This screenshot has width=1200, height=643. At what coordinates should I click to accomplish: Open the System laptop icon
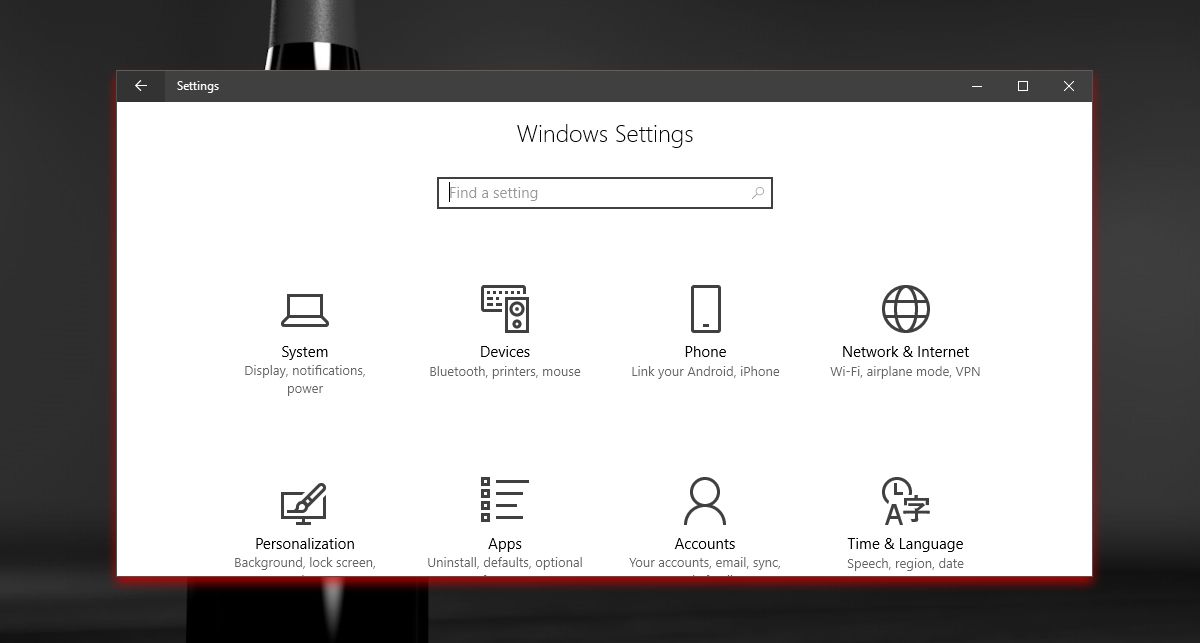[305, 310]
